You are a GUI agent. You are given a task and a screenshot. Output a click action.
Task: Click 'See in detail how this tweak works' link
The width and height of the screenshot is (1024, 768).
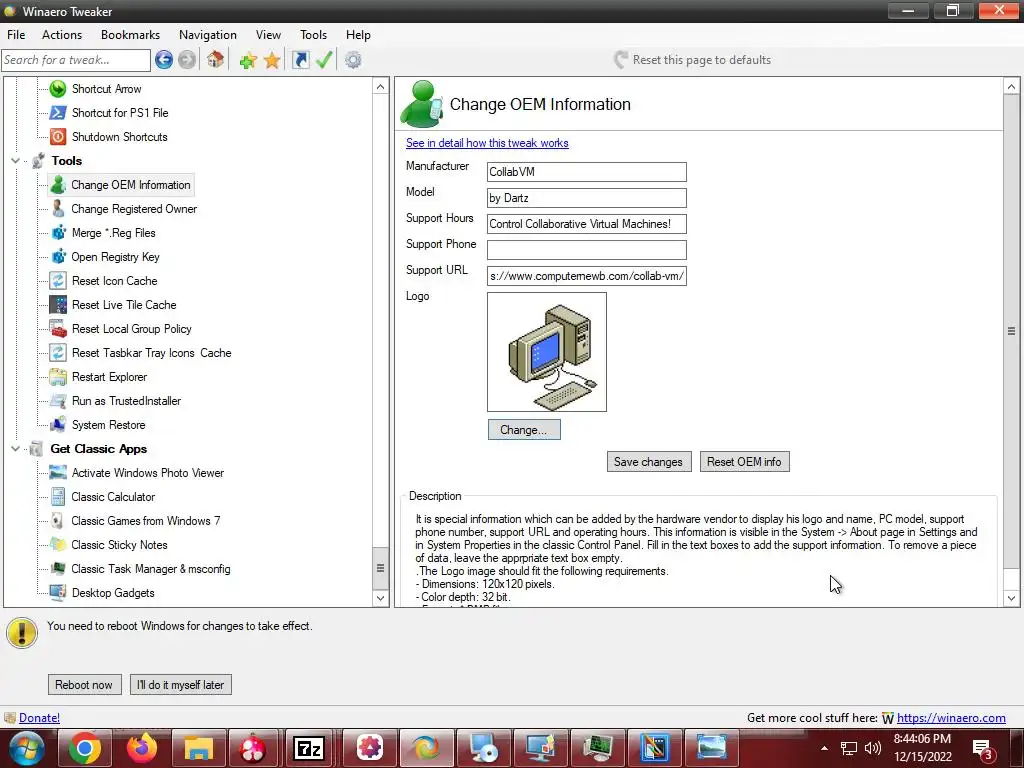[x=487, y=143]
